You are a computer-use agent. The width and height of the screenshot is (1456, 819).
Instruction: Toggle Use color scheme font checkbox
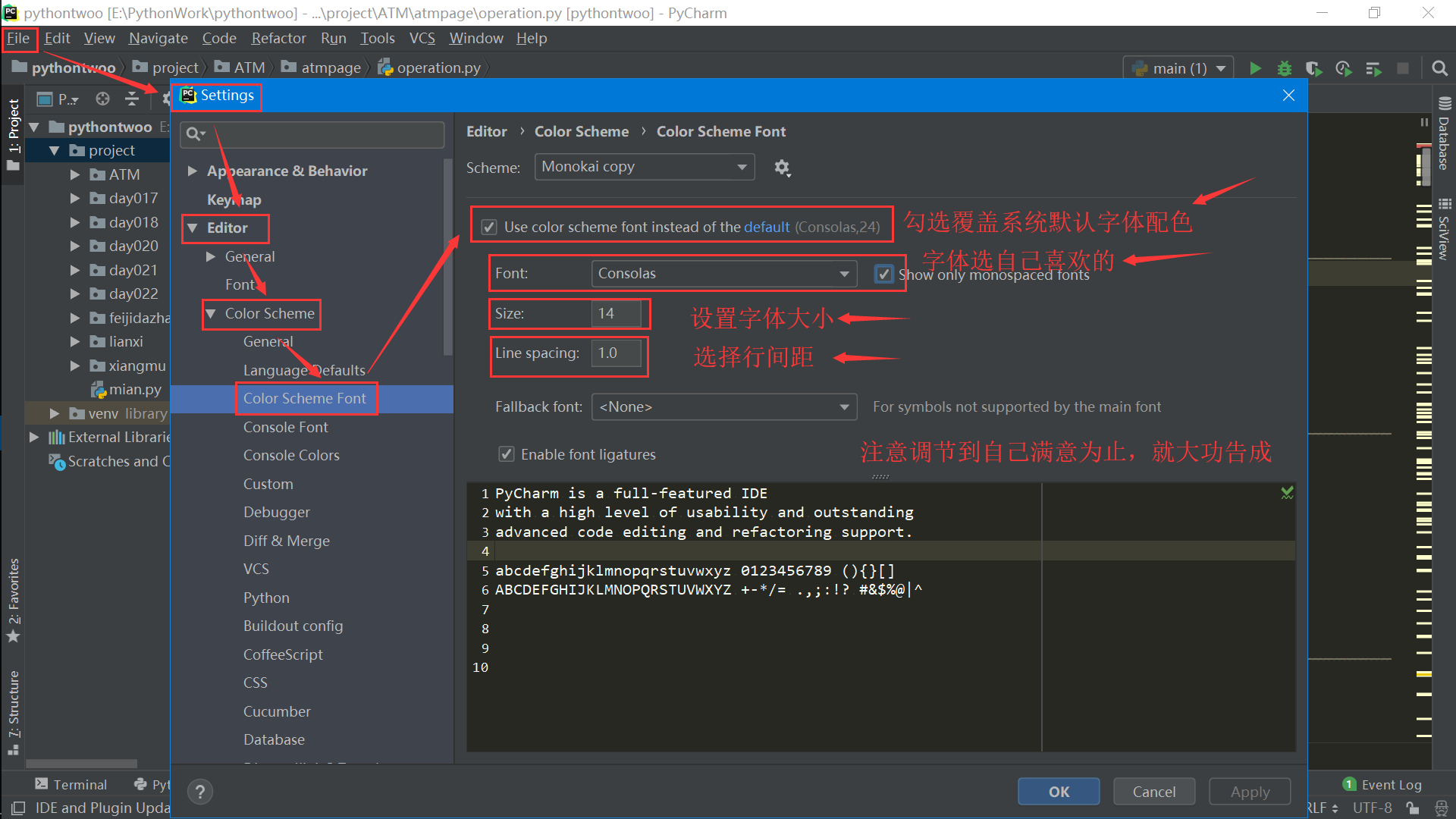pyautogui.click(x=489, y=227)
